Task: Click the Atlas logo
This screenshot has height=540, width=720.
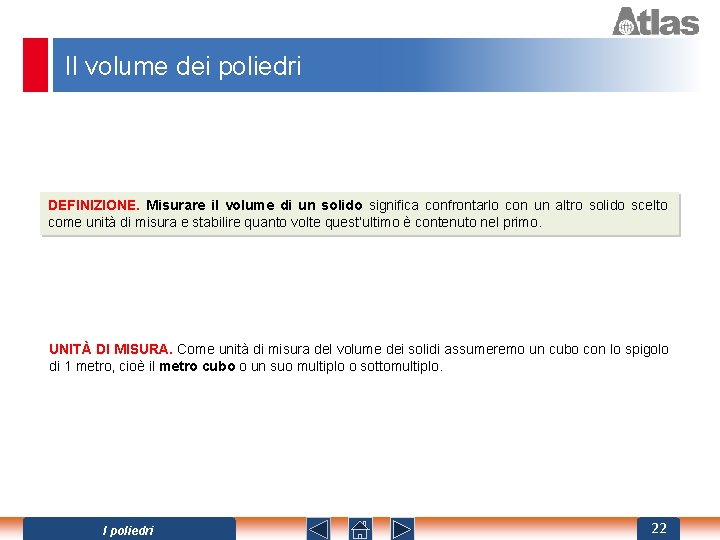Action: point(655,21)
